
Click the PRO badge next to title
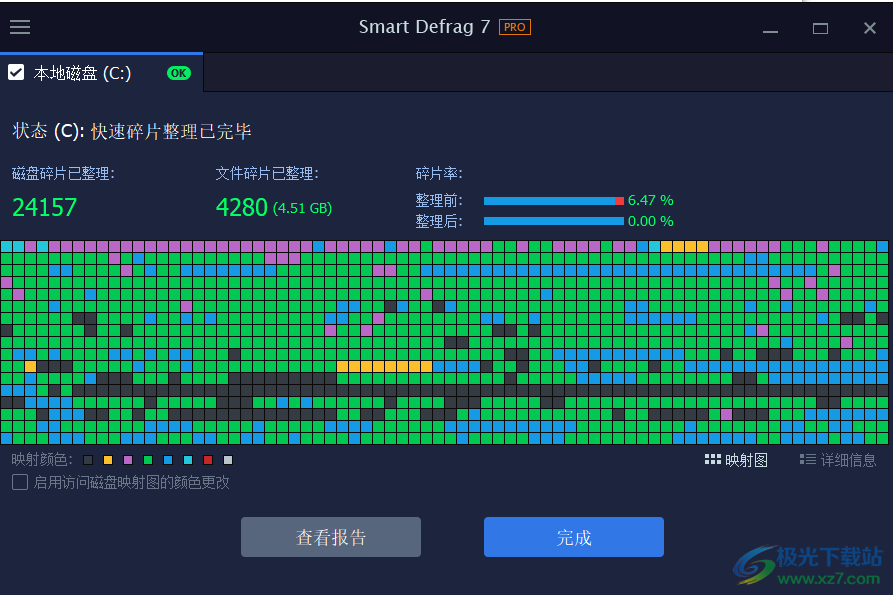point(514,27)
